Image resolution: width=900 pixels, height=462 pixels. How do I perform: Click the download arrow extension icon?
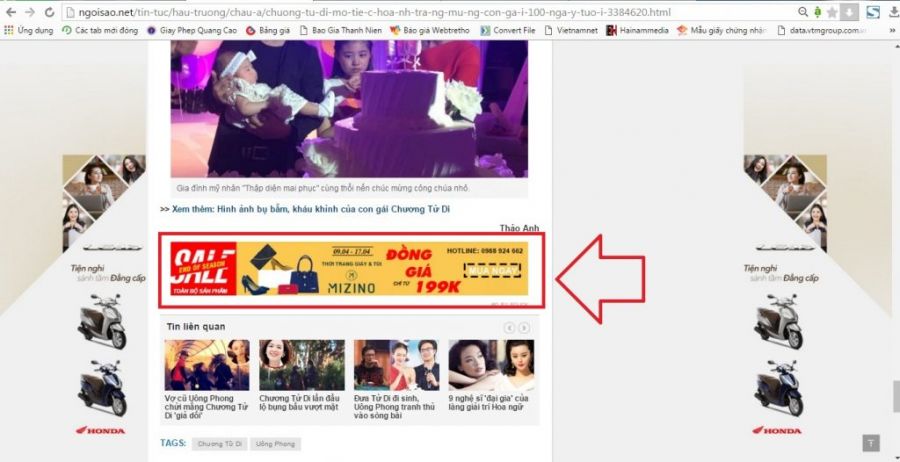click(851, 12)
